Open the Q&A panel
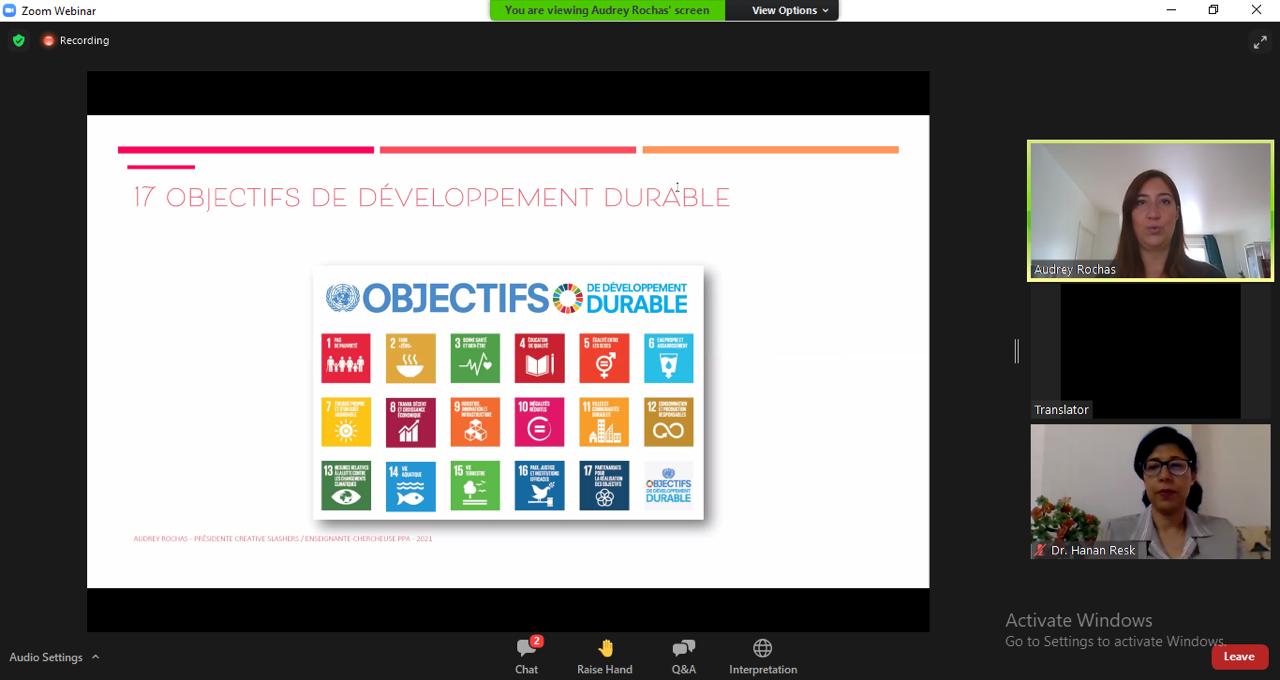The width and height of the screenshot is (1280, 680). pos(683,656)
